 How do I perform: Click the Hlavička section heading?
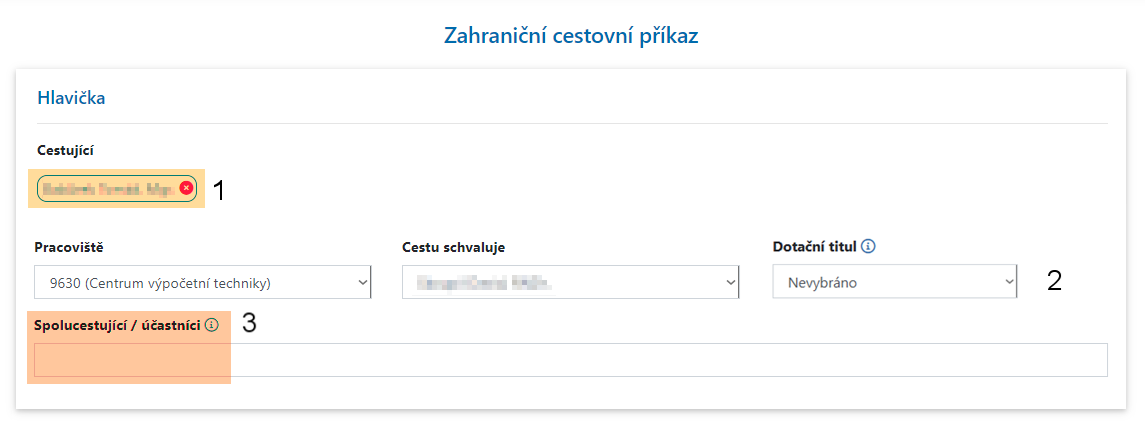pyautogui.click(x=71, y=98)
